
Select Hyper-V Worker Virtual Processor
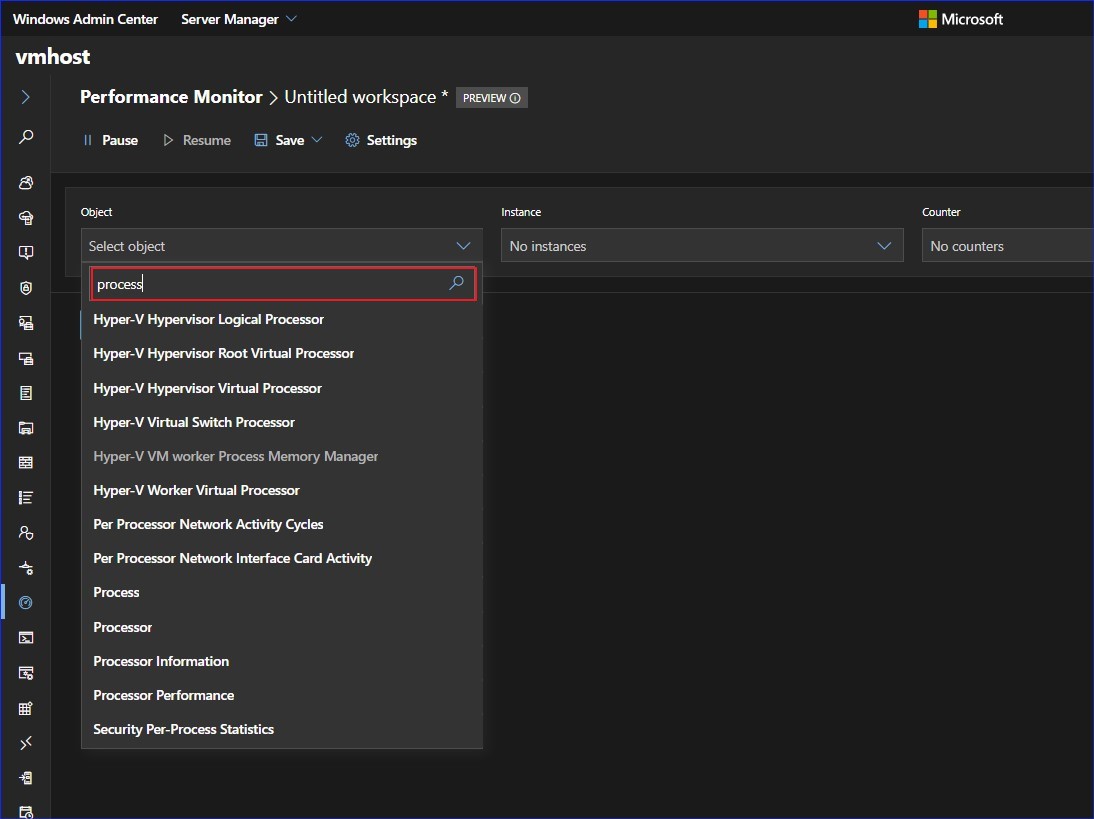coord(282,490)
